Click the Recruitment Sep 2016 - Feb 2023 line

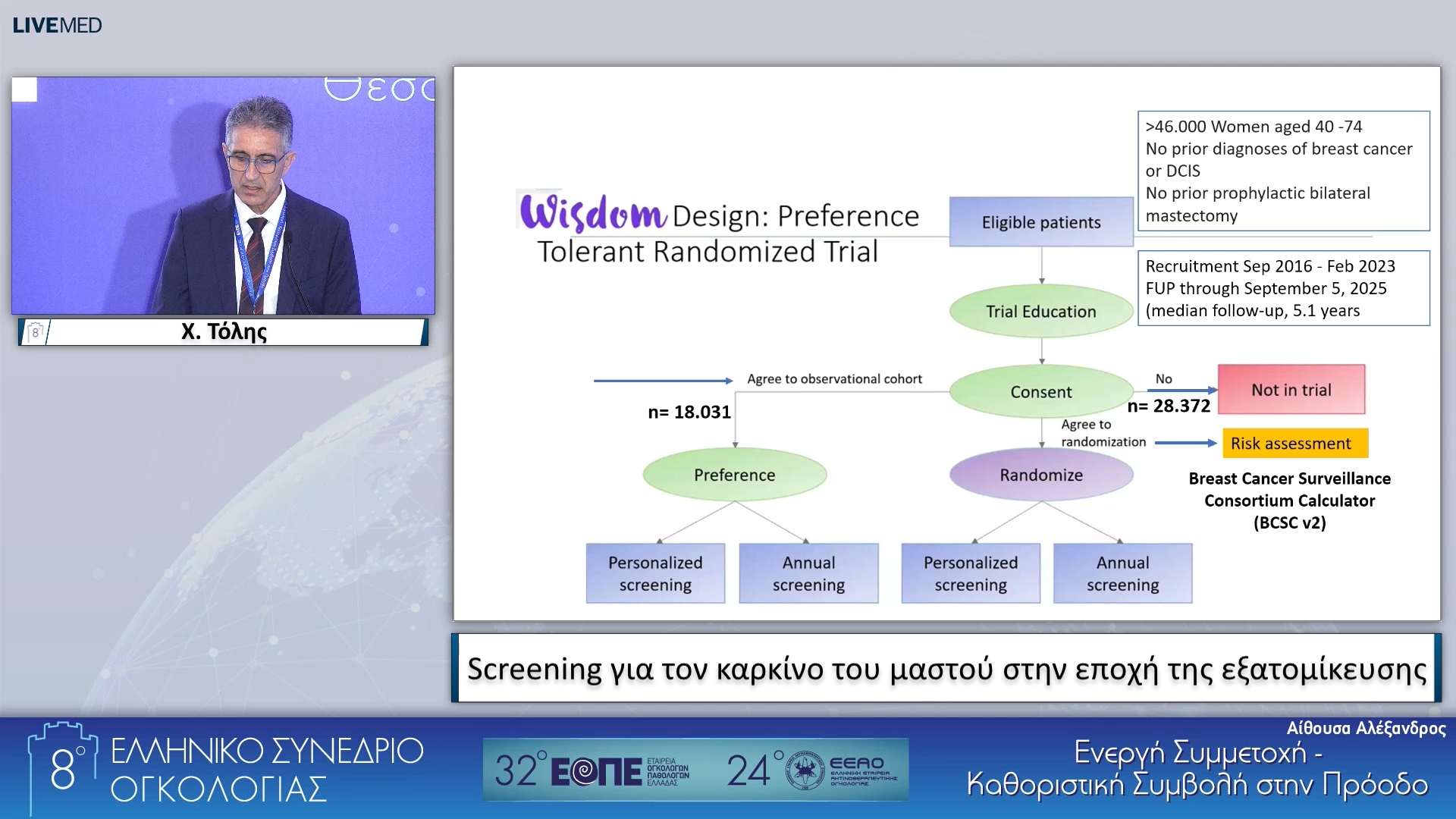(1270, 266)
